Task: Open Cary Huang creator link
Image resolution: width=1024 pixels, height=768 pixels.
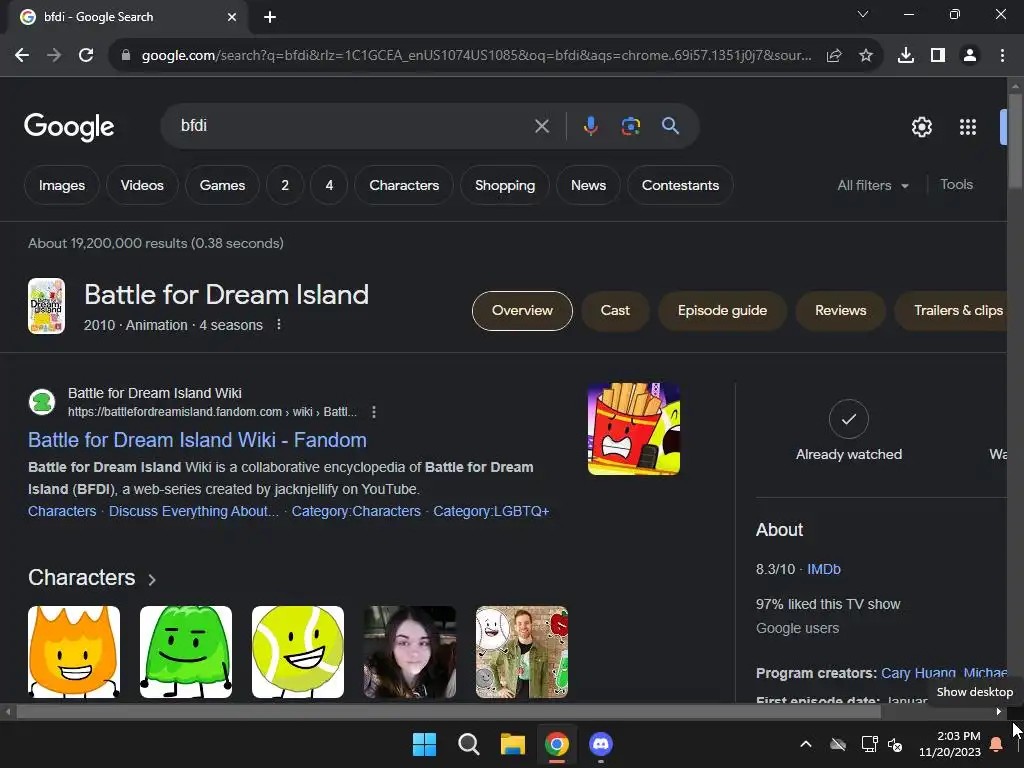Action: tap(918, 673)
